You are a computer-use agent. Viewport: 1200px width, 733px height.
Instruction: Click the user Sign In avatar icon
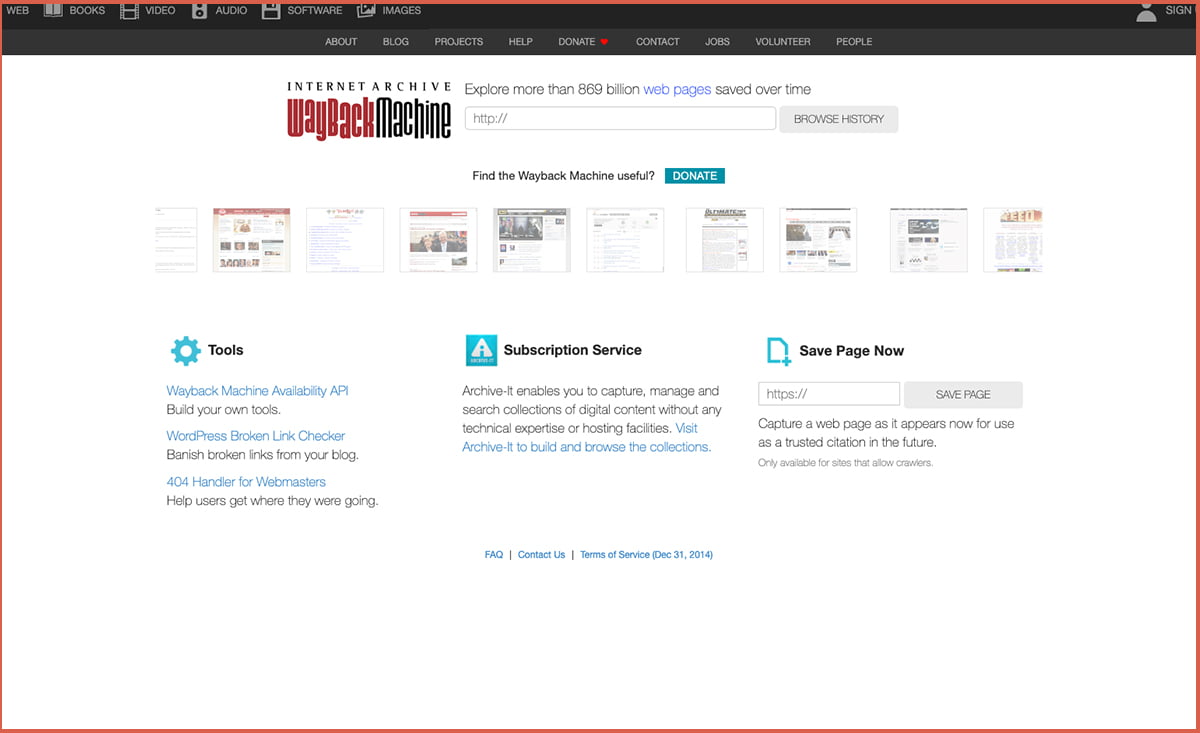pyautogui.click(x=1147, y=12)
